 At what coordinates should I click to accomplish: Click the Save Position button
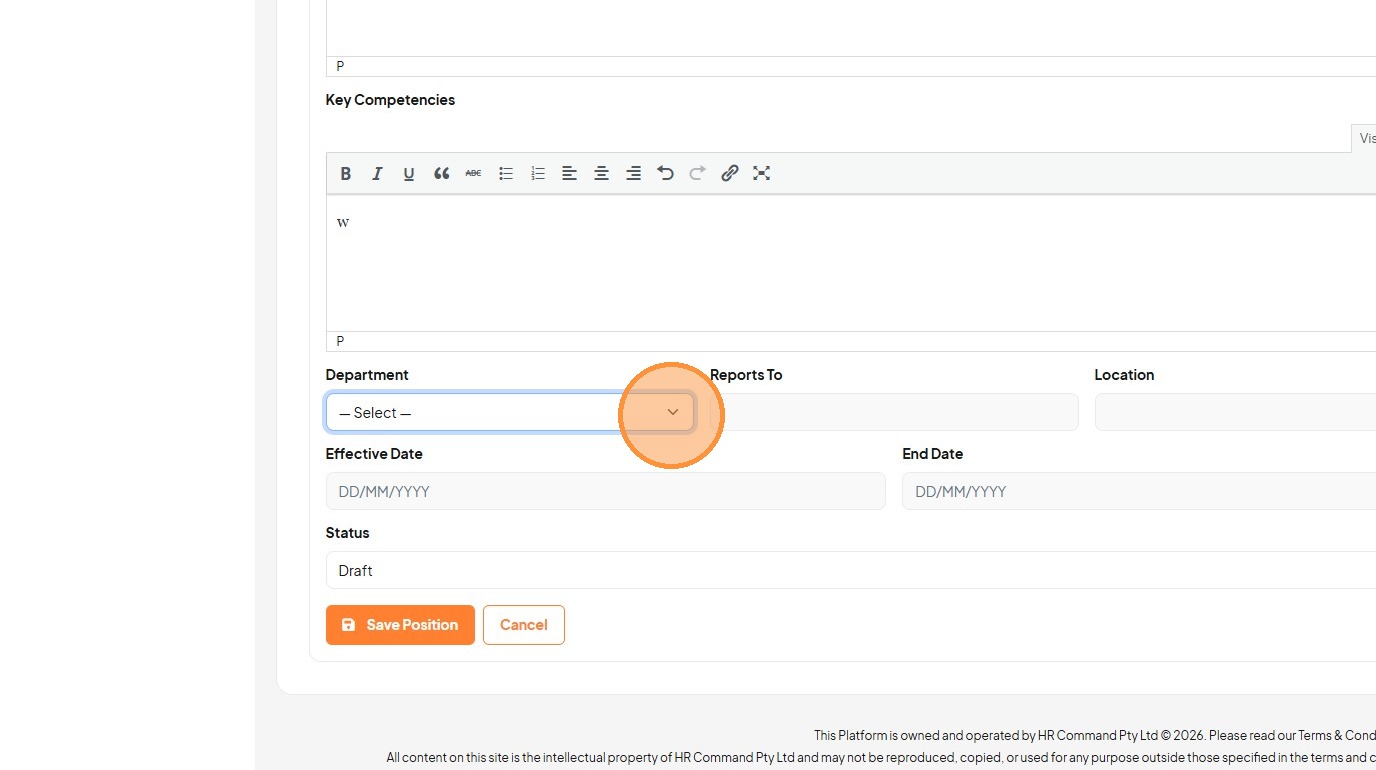400,625
